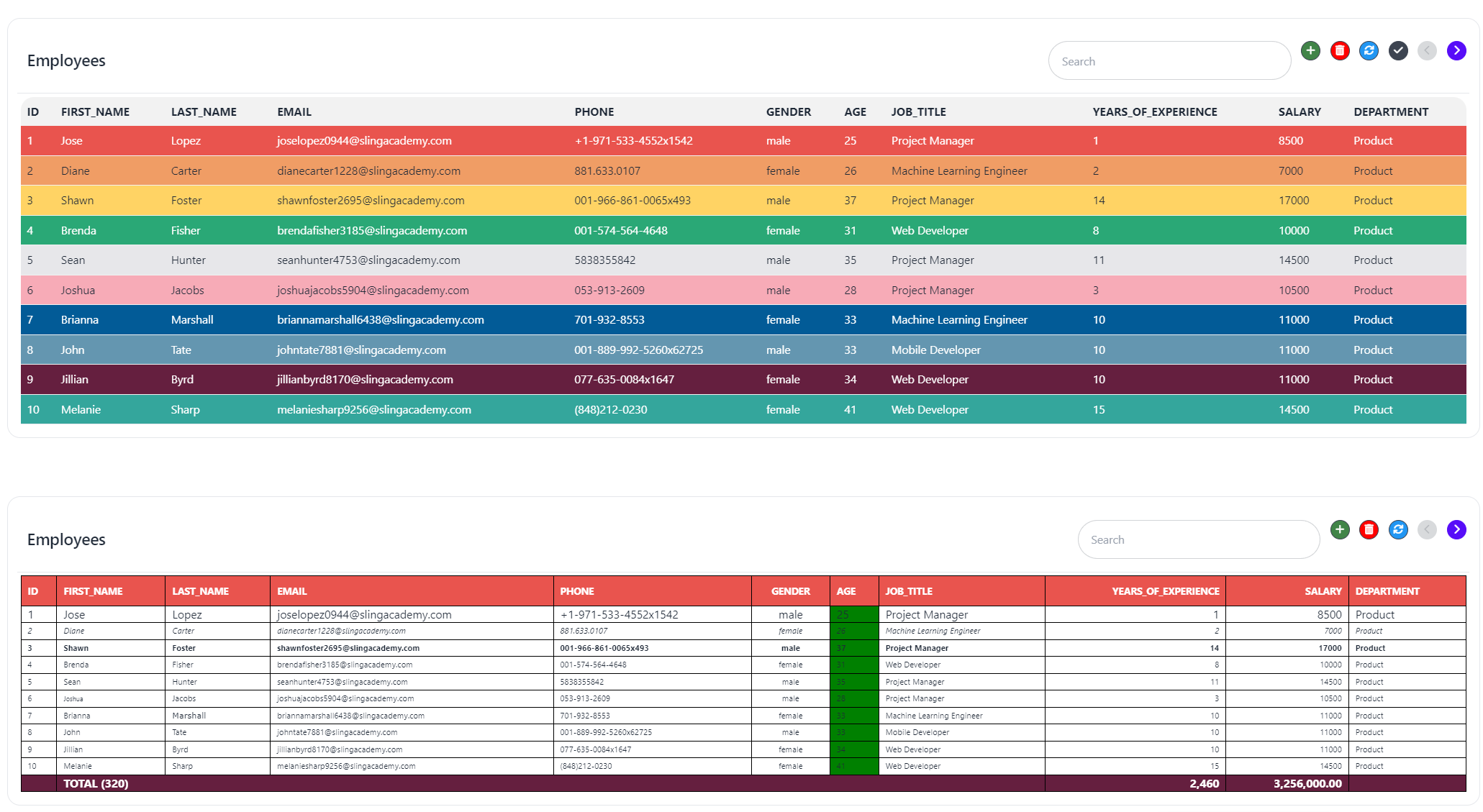Click FIRST_NAME header in bottom red table

(93, 591)
